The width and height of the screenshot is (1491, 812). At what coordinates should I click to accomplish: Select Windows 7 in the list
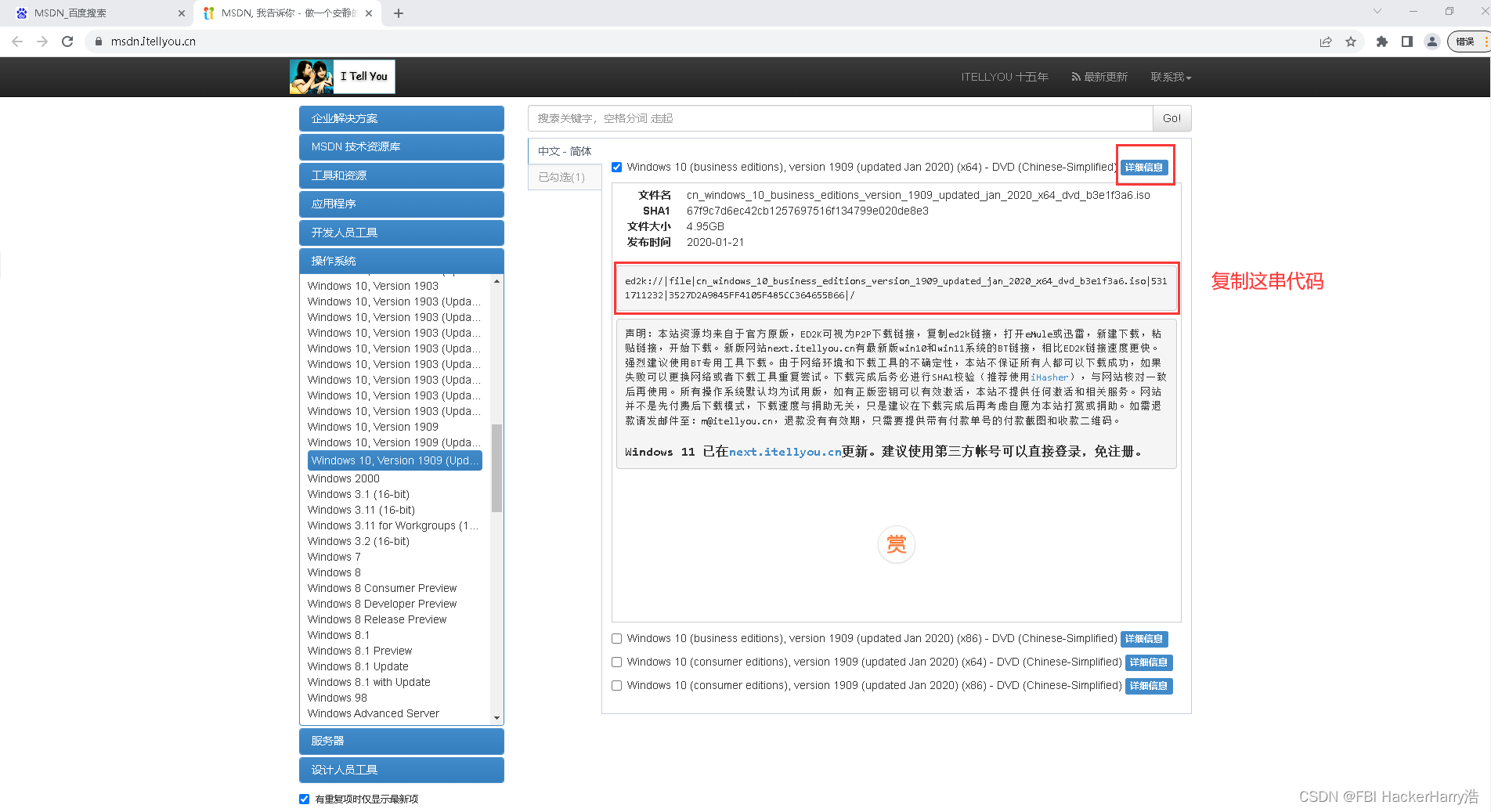[x=334, y=557]
